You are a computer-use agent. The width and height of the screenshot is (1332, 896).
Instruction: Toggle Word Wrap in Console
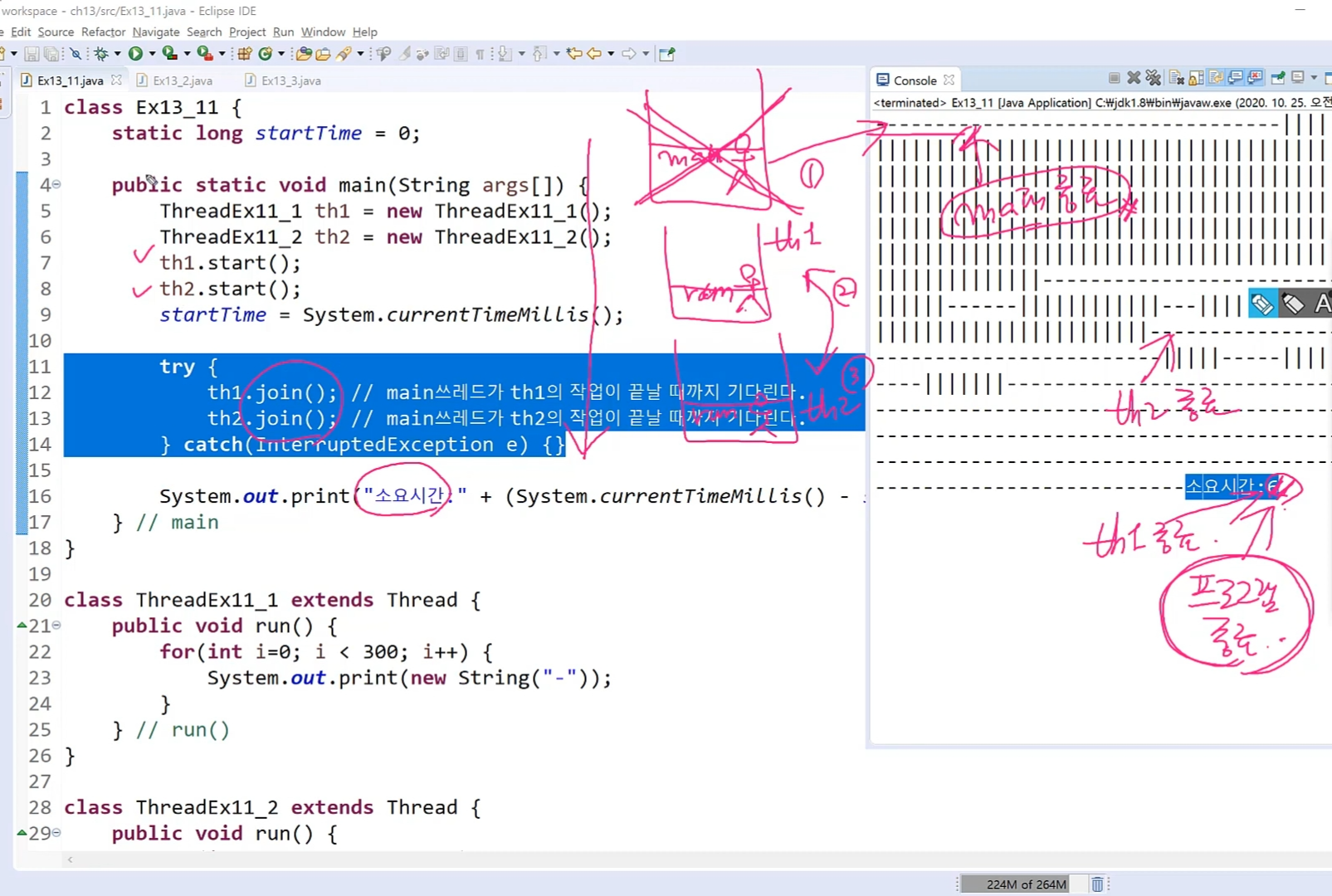(1216, 78)
